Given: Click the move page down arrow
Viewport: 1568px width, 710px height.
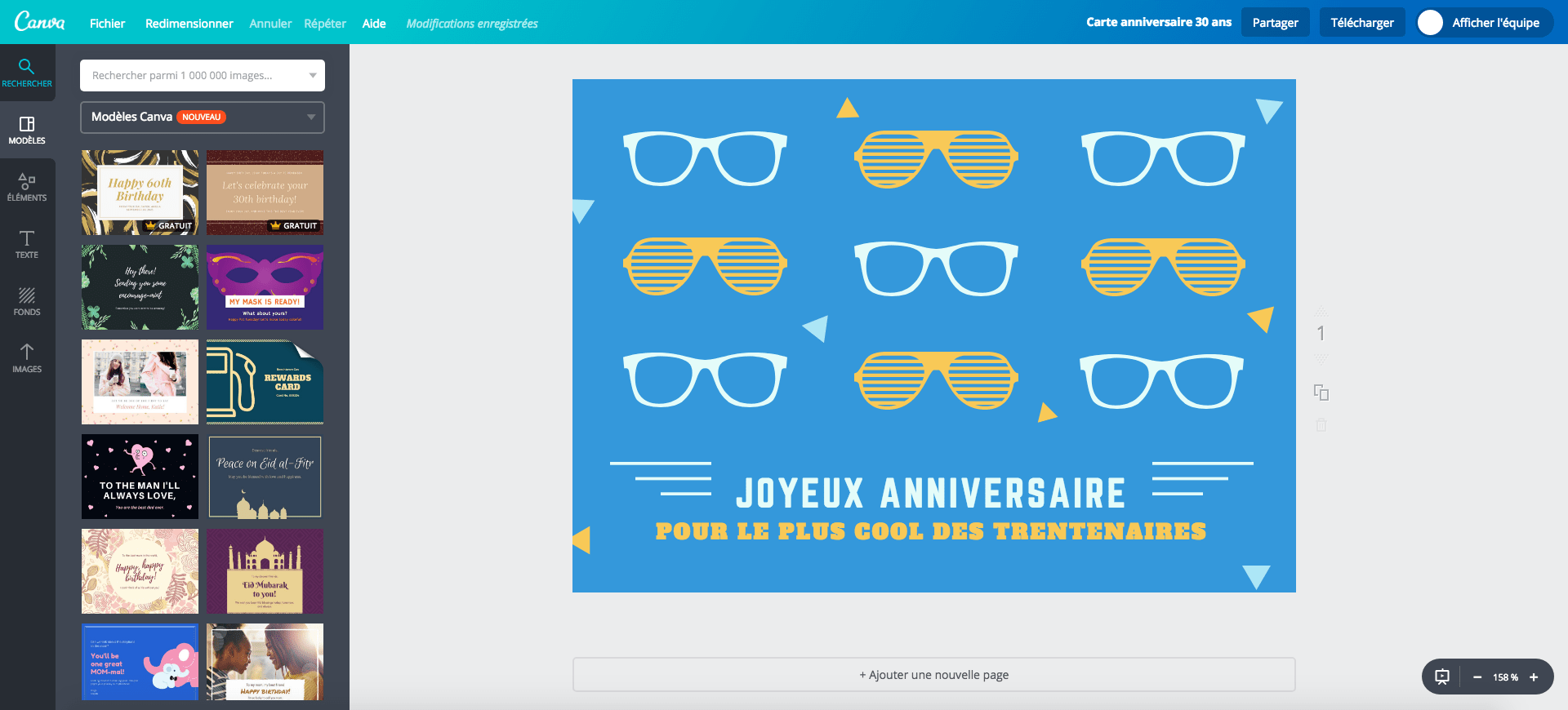Looking at the screenshot, I should tap(1321, 358).
